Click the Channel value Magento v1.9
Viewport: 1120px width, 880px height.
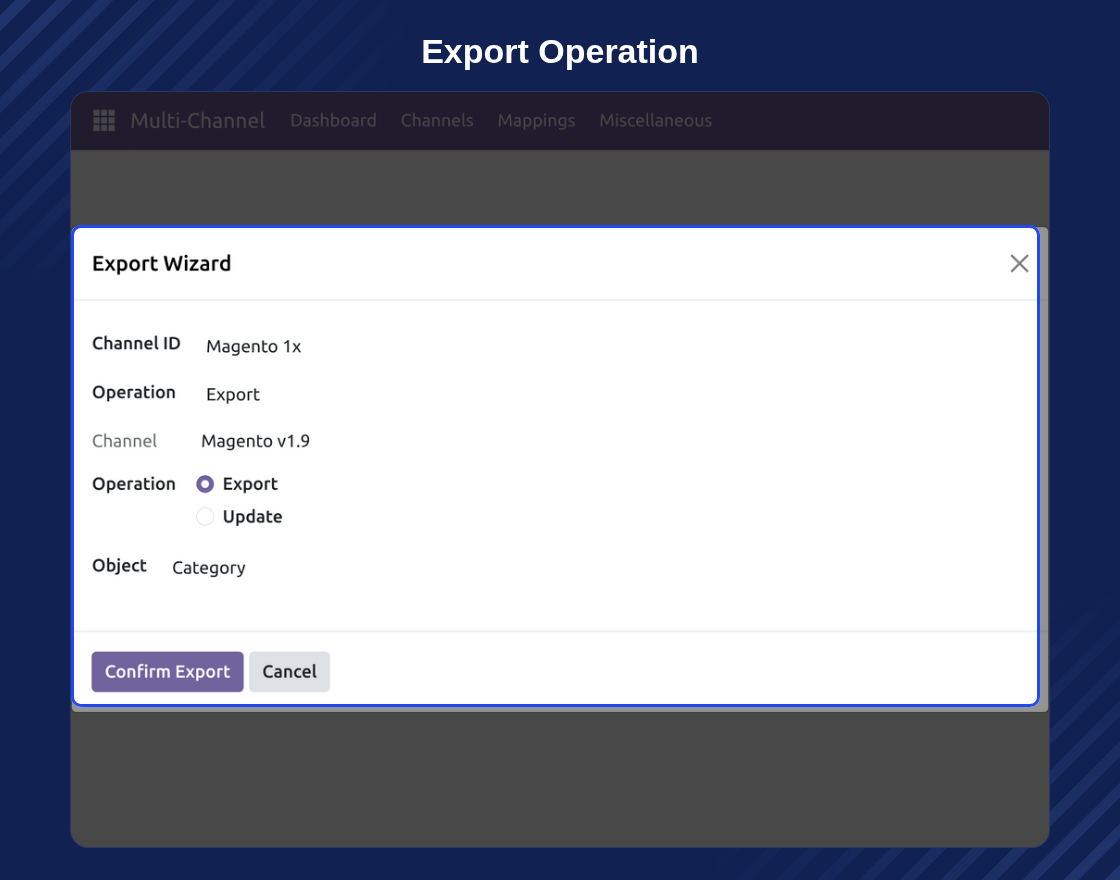256,441
